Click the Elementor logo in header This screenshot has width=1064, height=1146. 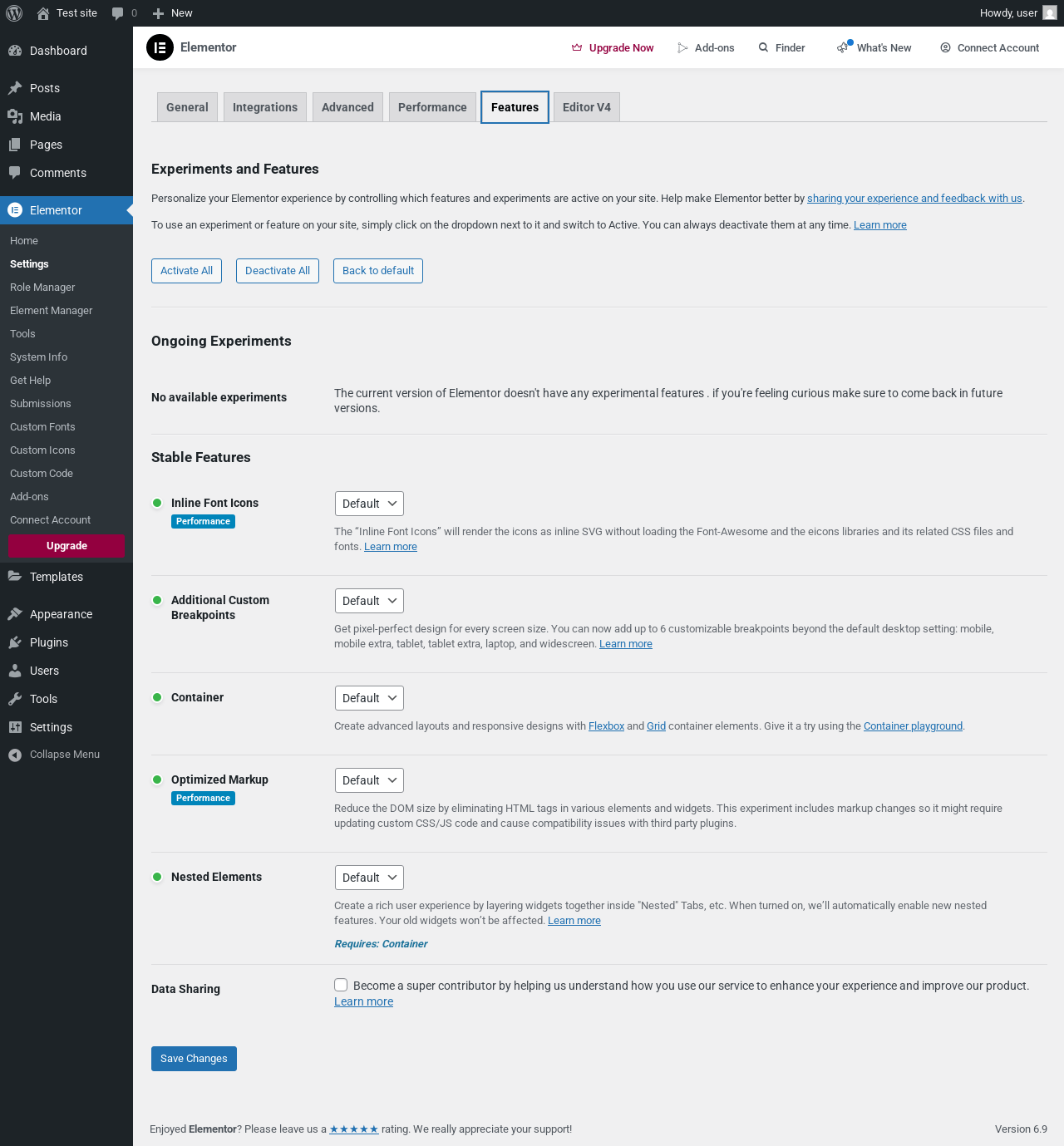tap(160, 47)
